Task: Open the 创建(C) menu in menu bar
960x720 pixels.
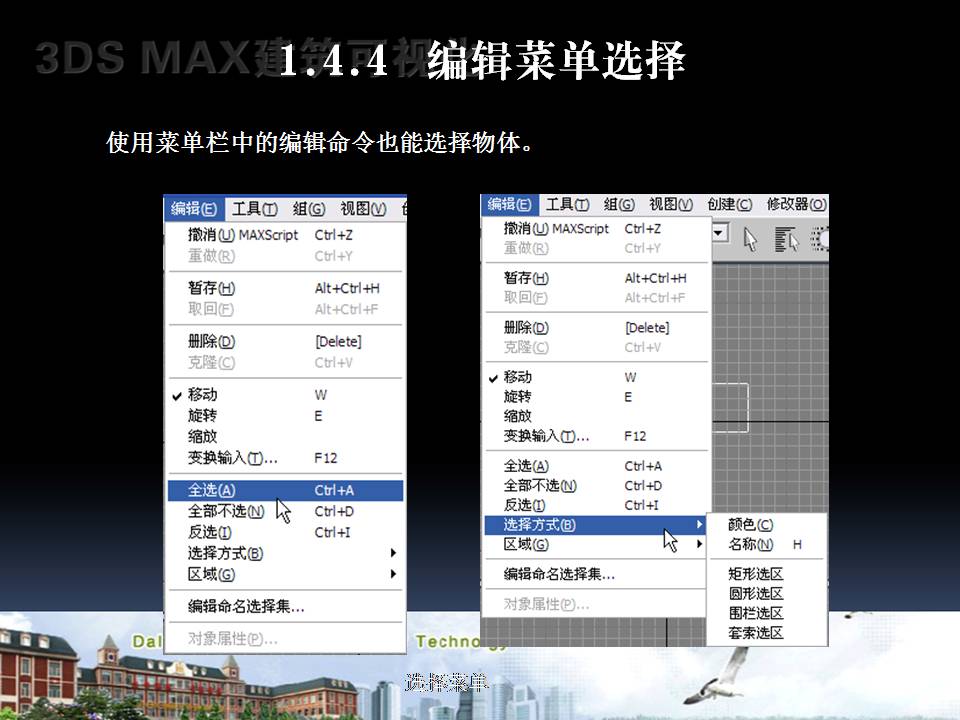Action: coord(729,204)
